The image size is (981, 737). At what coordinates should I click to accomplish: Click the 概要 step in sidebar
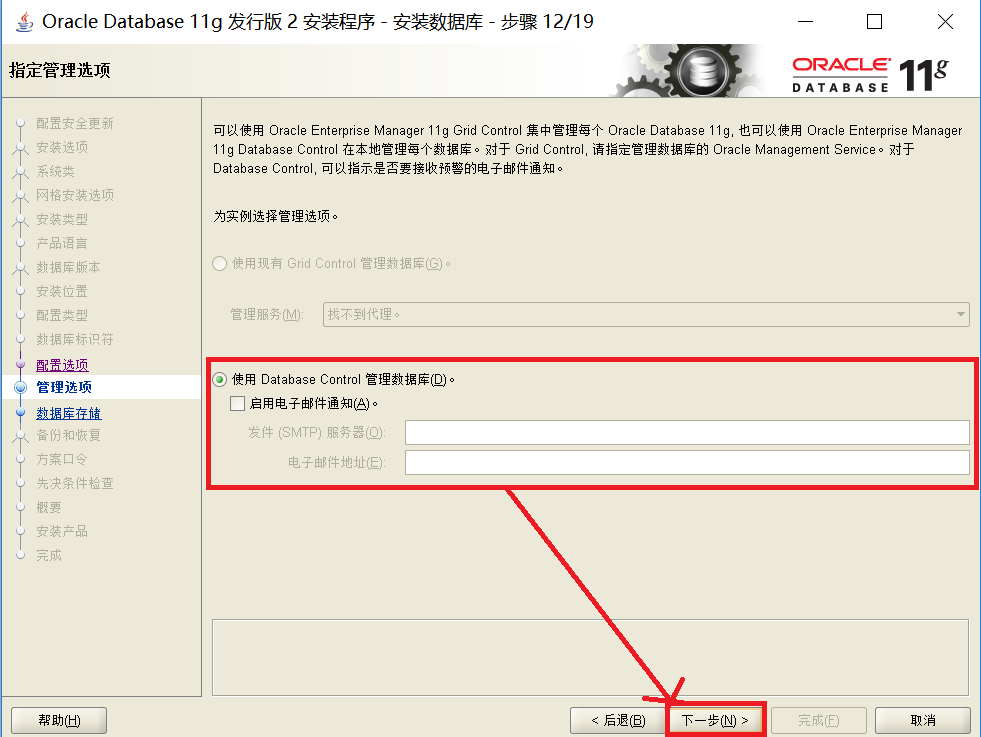point(49,507)
